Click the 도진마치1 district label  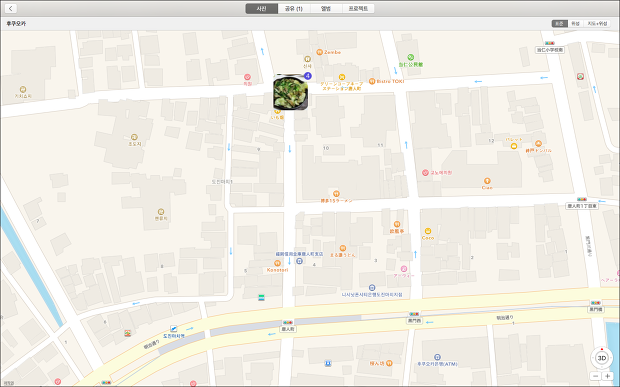point(222,182)
